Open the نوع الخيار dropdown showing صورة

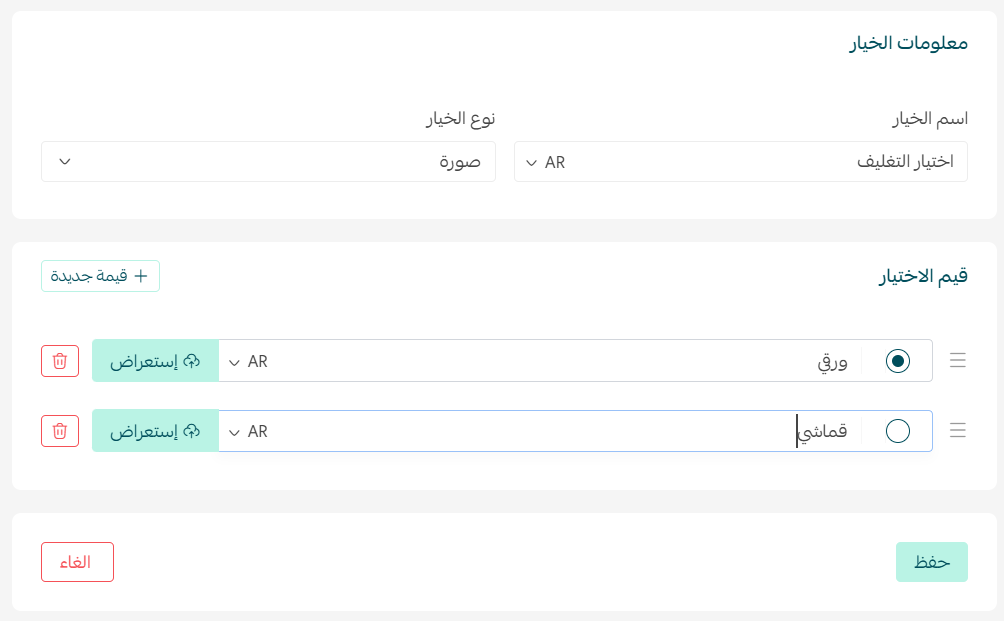[x=268, y=161]
